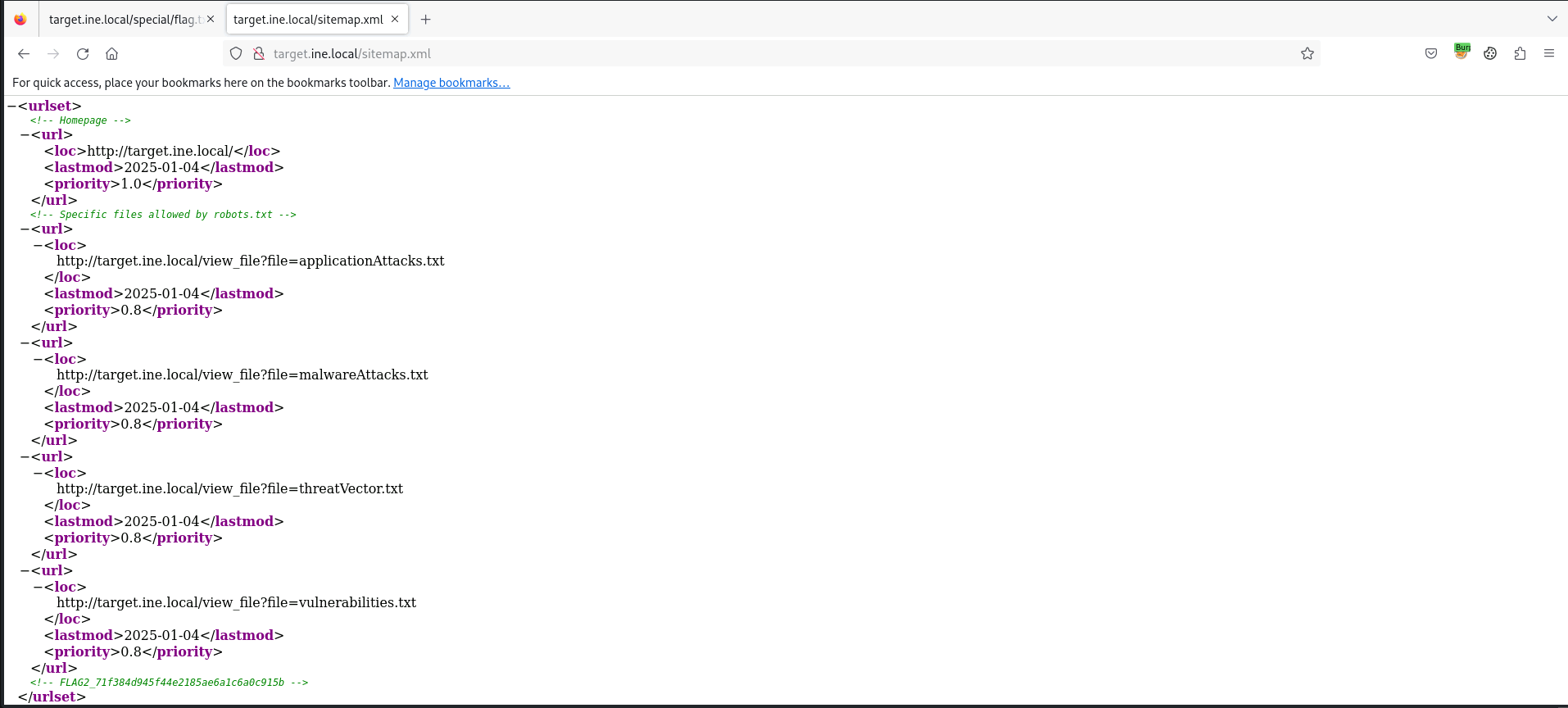Close the special/flag tab

point(211,19)
